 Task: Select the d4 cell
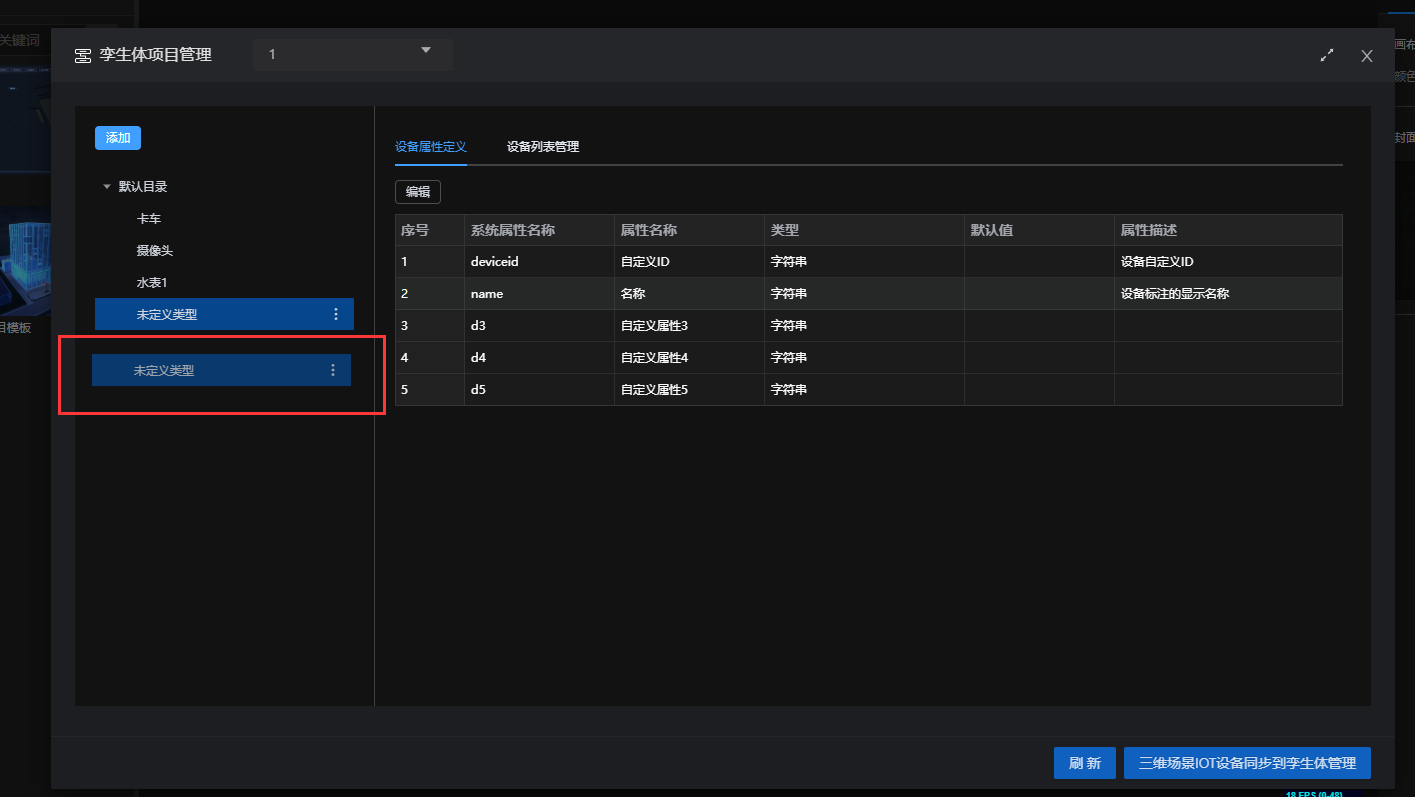pyautogui.click(x=540, y=358)
